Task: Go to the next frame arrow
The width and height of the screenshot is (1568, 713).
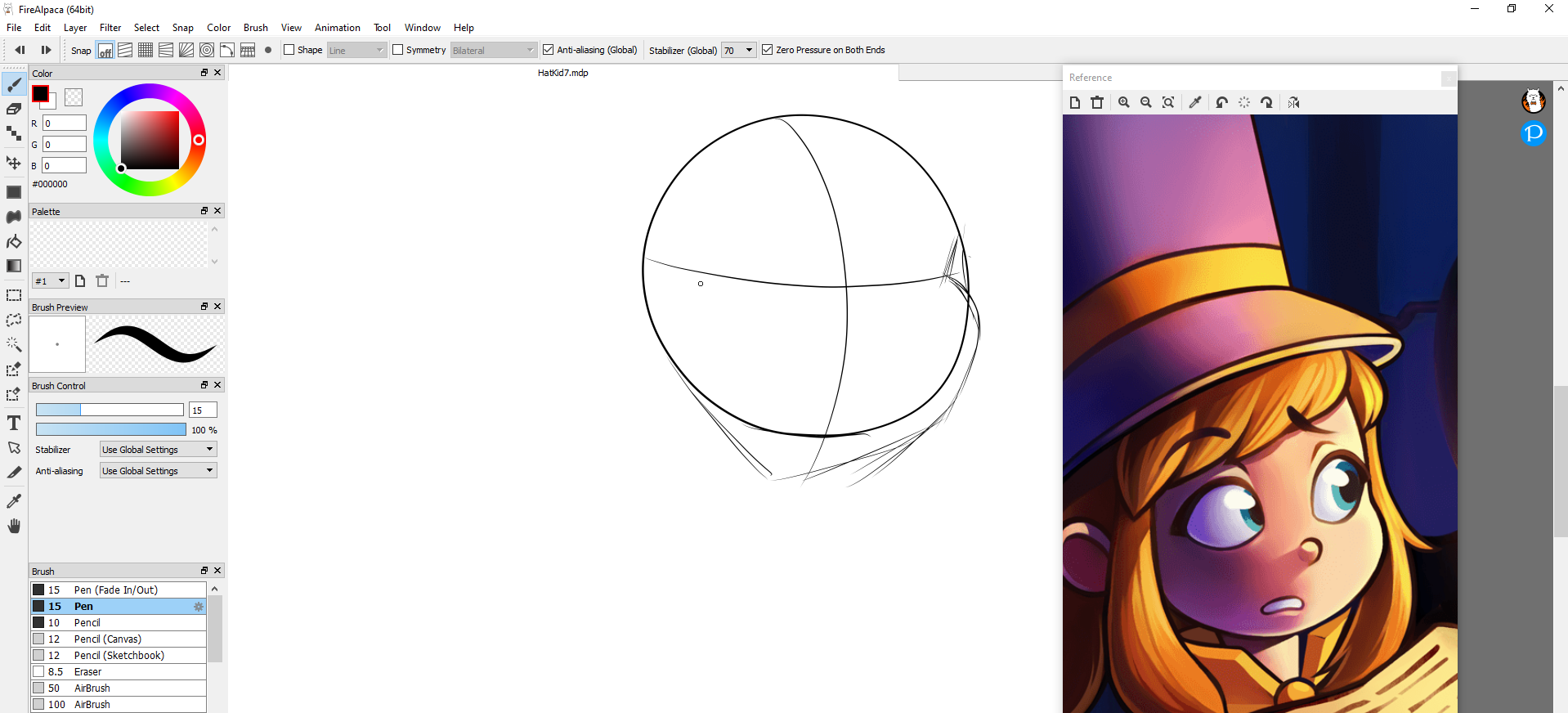Action: click(46, 50)
